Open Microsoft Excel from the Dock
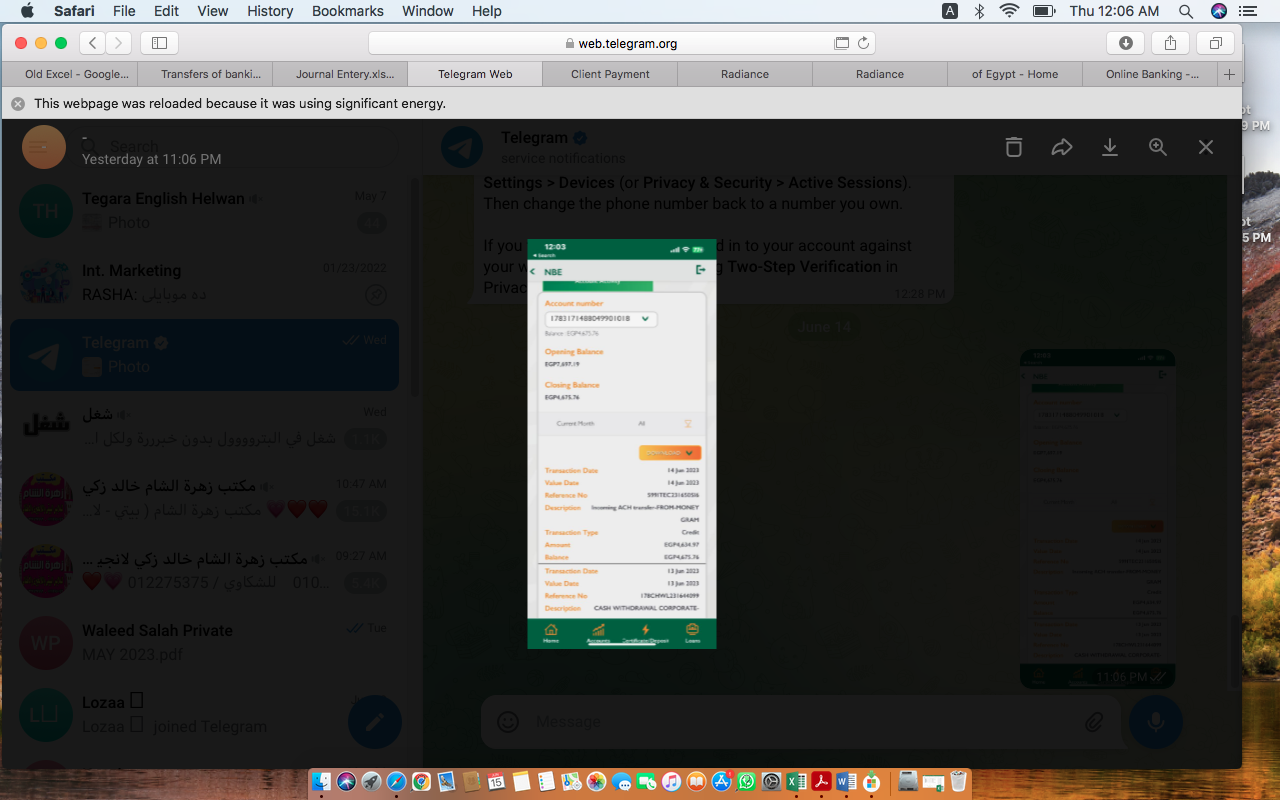The image size is (1280, 800). 796,782
